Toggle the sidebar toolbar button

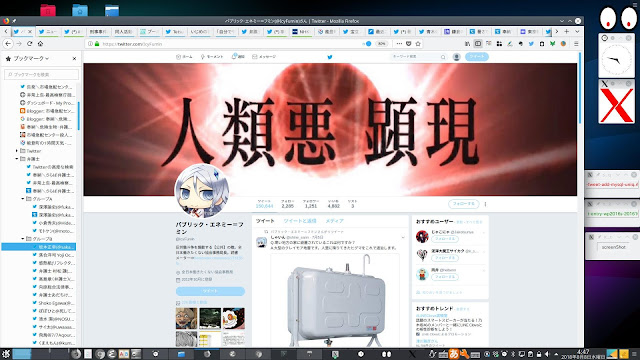478,44
